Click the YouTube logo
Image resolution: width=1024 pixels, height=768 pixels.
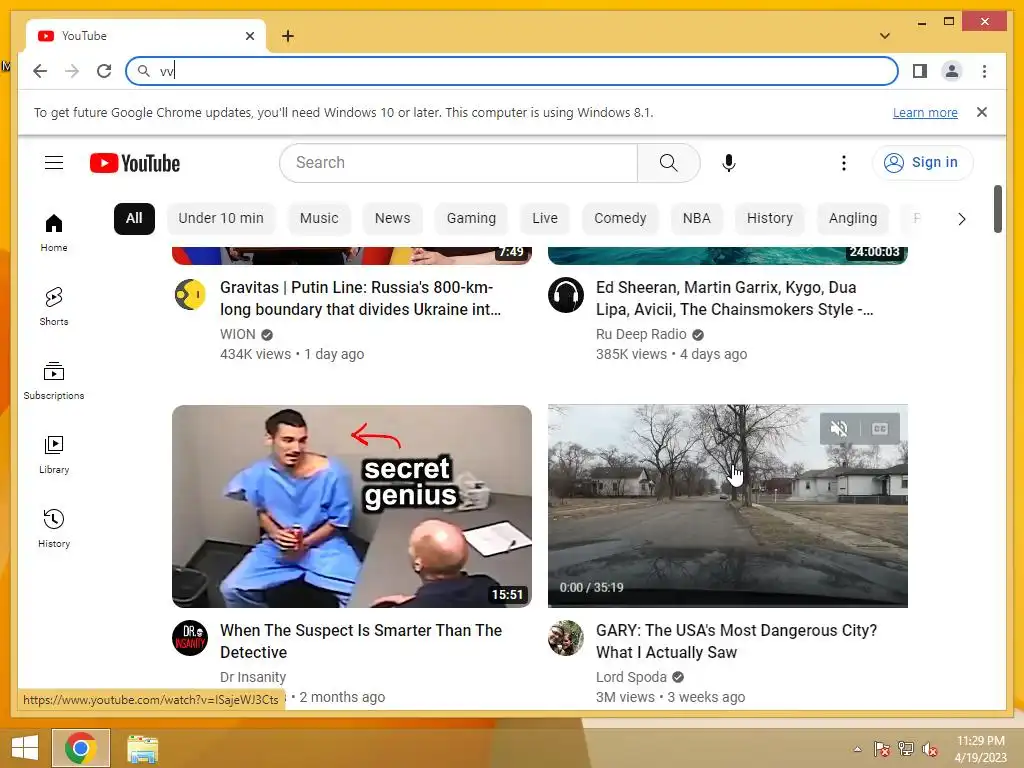tap(135, 163)
